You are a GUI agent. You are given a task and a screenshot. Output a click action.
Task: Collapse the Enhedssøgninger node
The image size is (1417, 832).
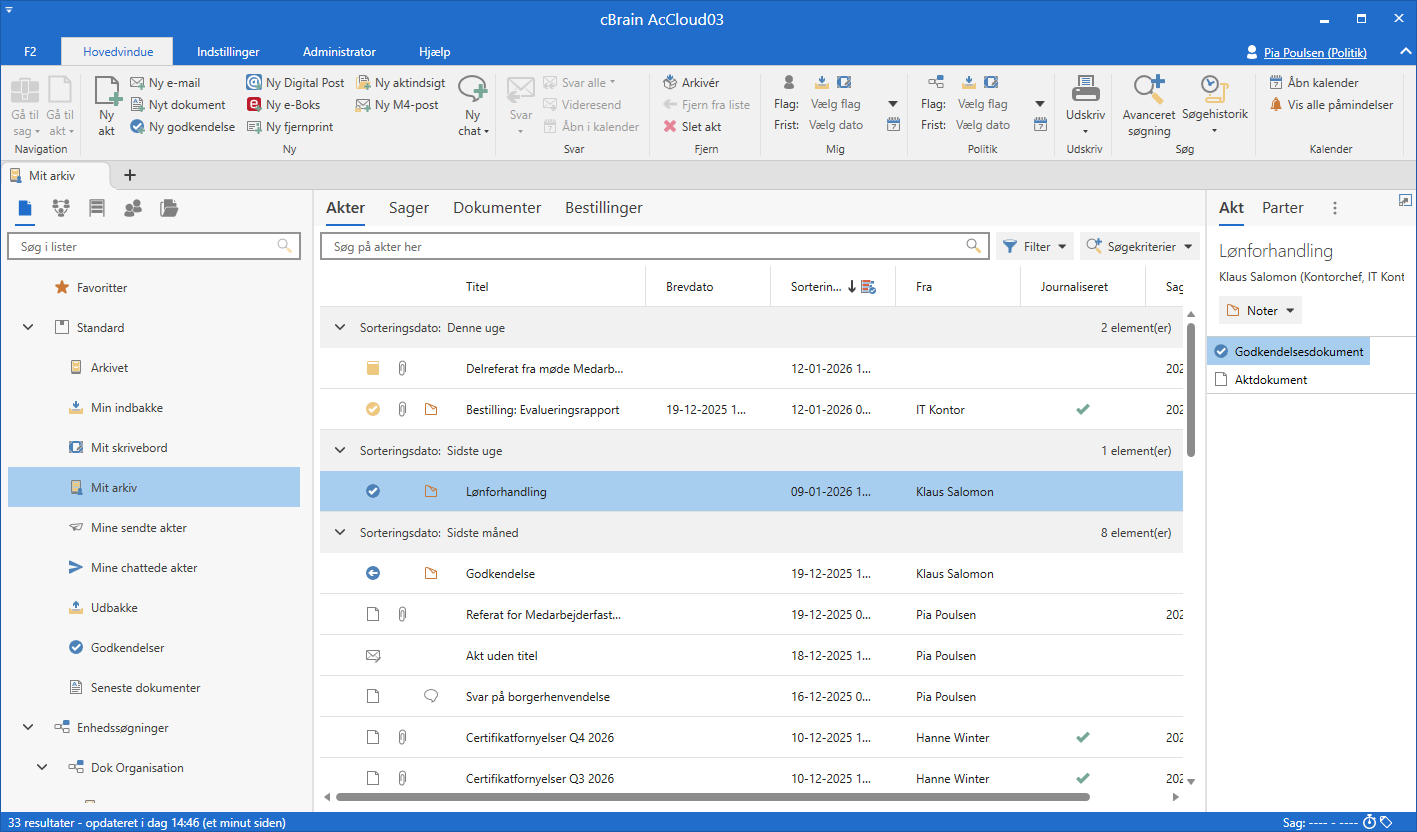click(28, 728)
